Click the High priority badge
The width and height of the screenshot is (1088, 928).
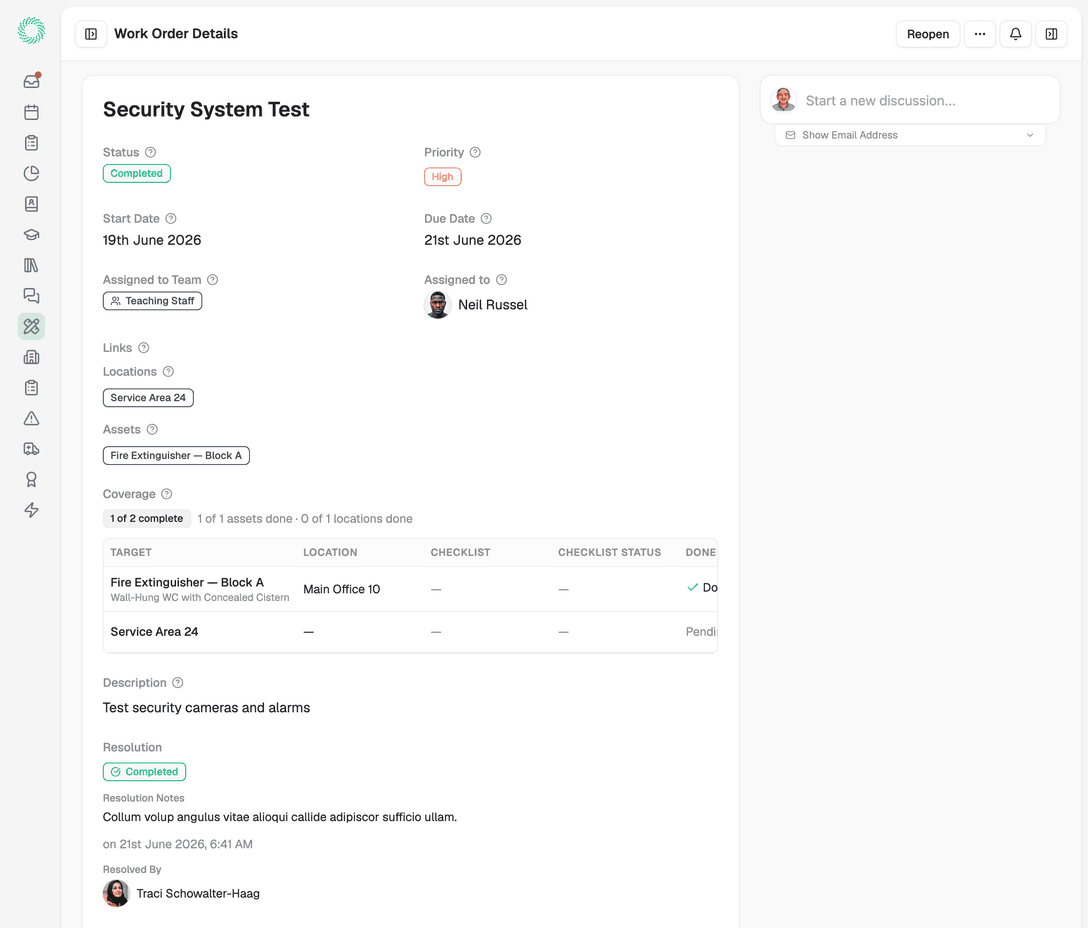[x=443, y=177]
